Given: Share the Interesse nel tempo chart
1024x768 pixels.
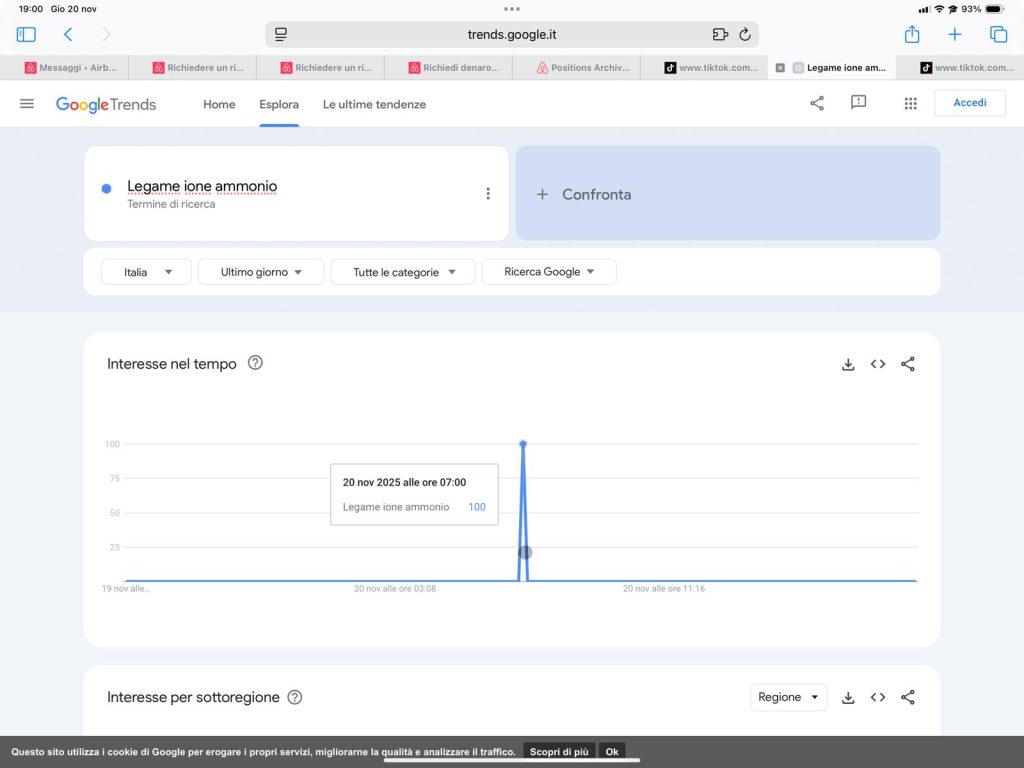Looking at the screenshot, I should [908, 364].
